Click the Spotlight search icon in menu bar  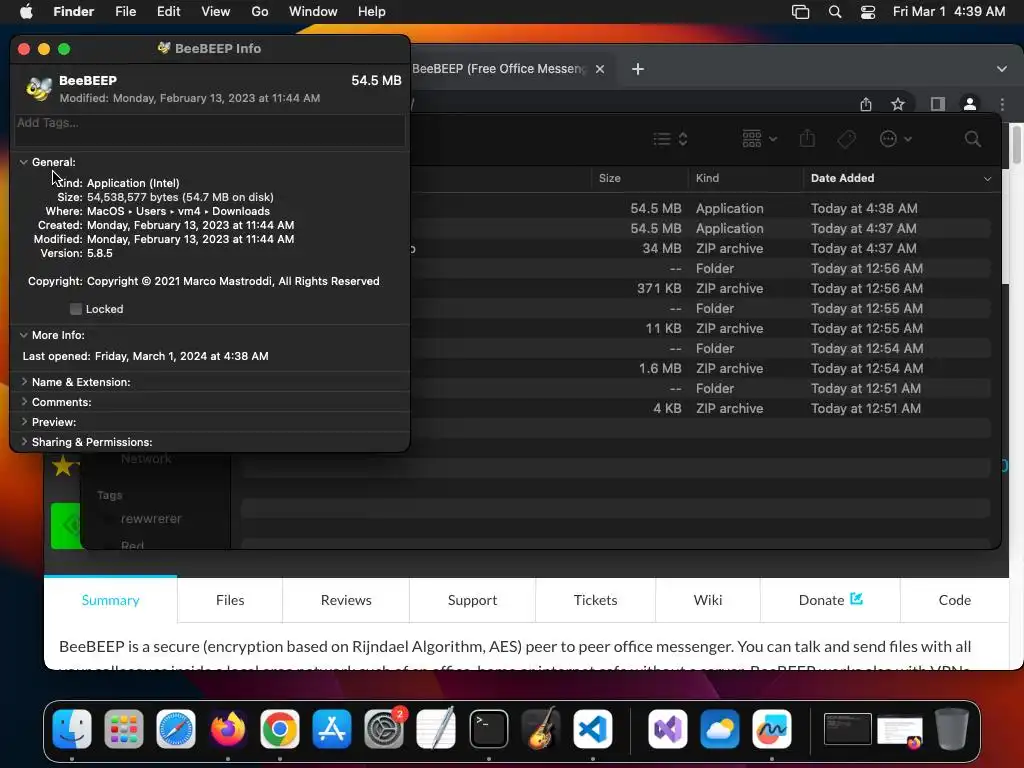(835, 12)
